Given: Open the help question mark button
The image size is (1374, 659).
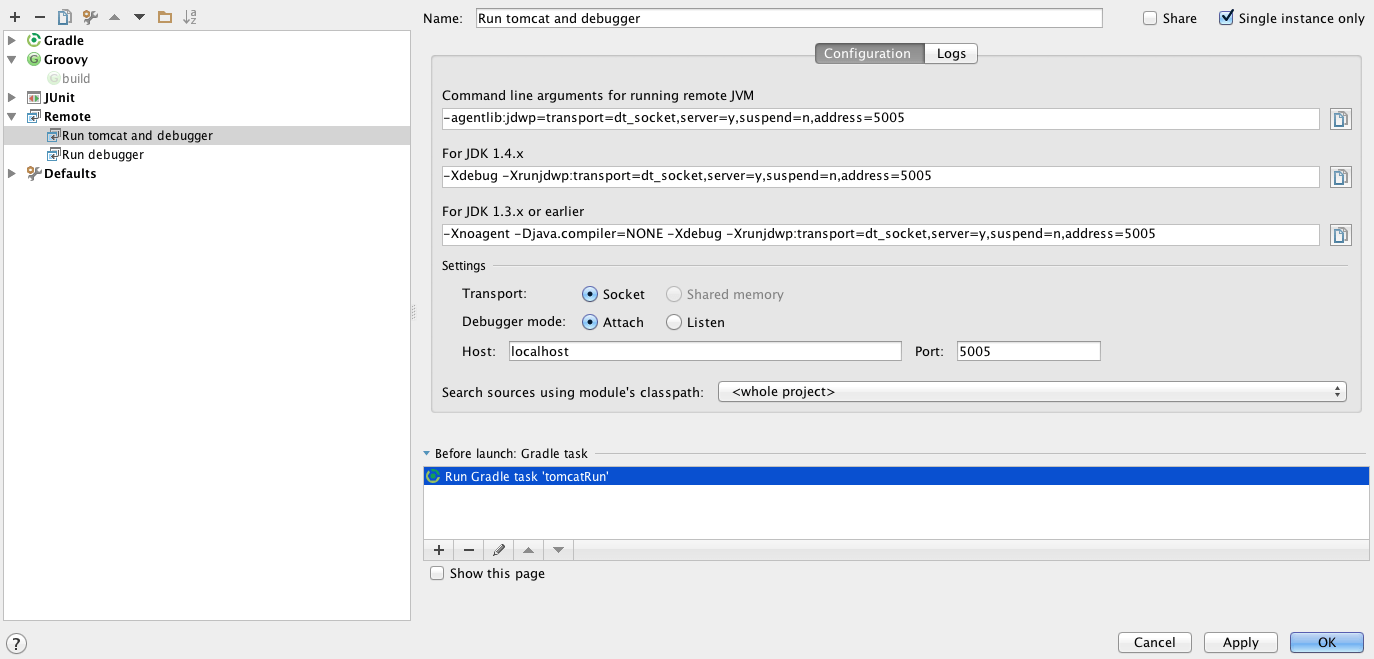Looking at the screenshot, I should click(16, 643).
